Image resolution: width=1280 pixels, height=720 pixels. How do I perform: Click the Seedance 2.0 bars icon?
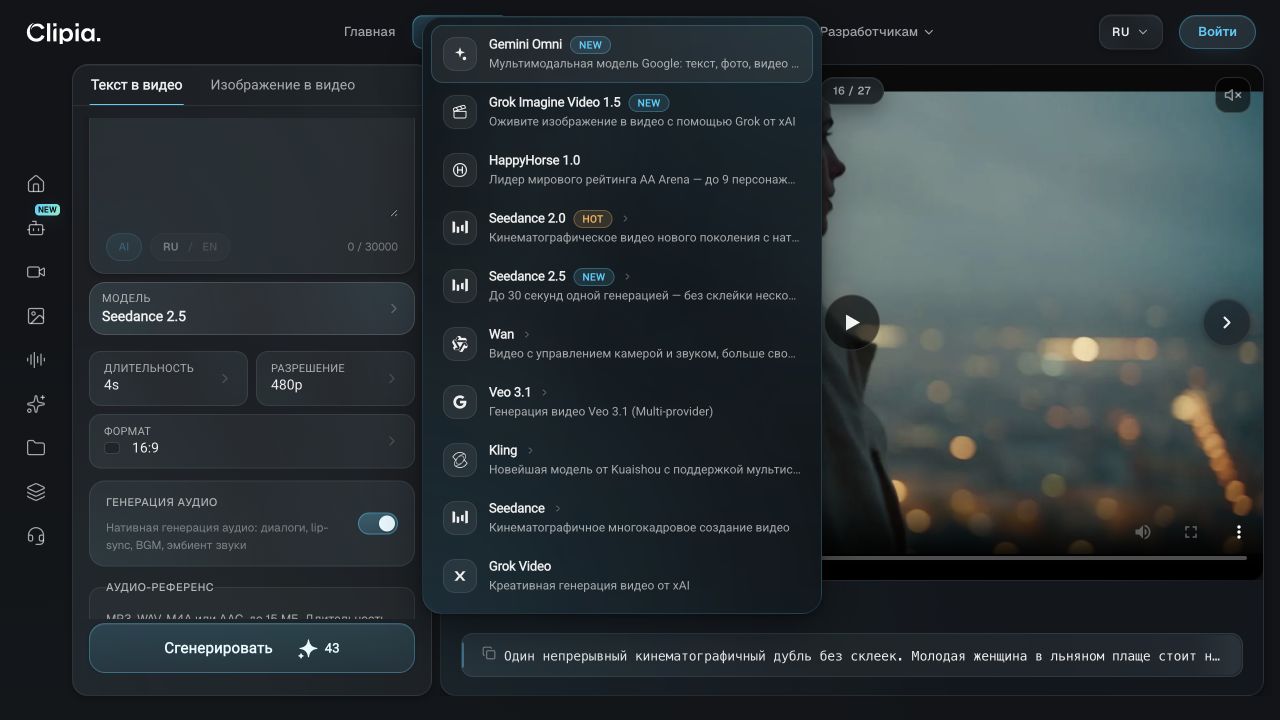[460, 228]
